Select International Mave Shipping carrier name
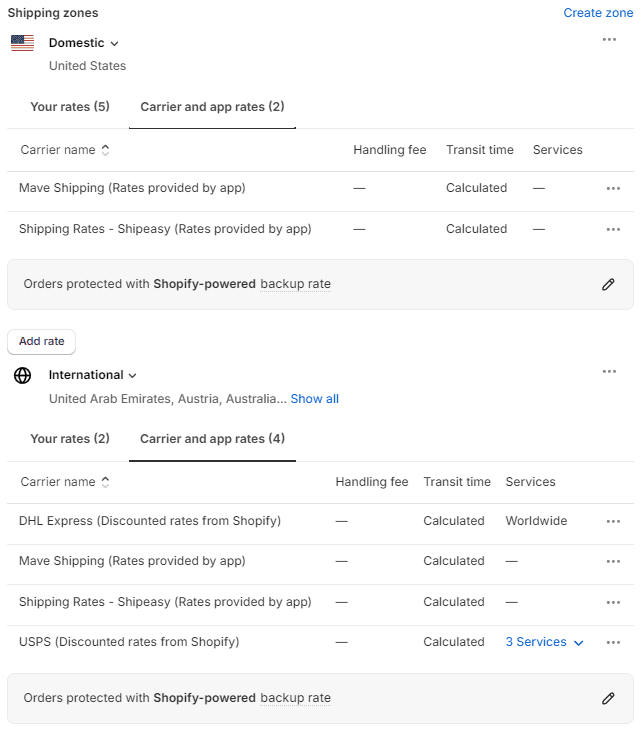Viewport: 643px width, 732px height. [x=132, y=561]
